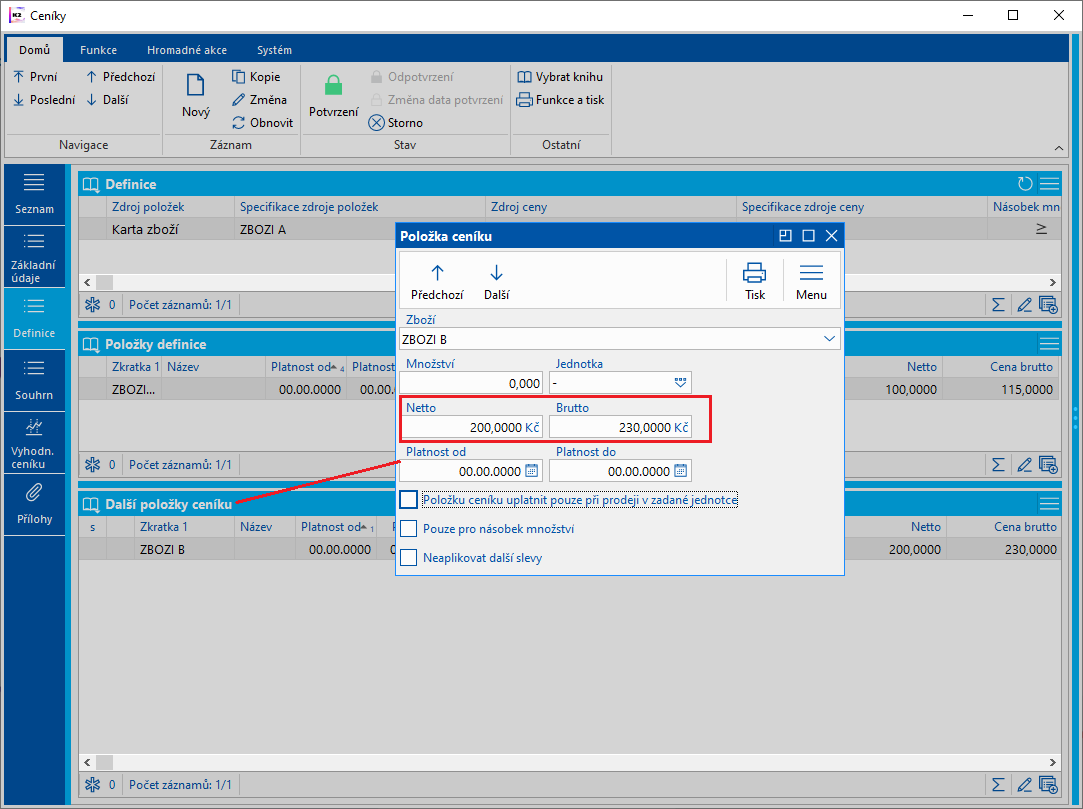Viewport: 1083px width, 809px height.
Task: Sort by Zdroj položek column header
Action: click(170, 207)
